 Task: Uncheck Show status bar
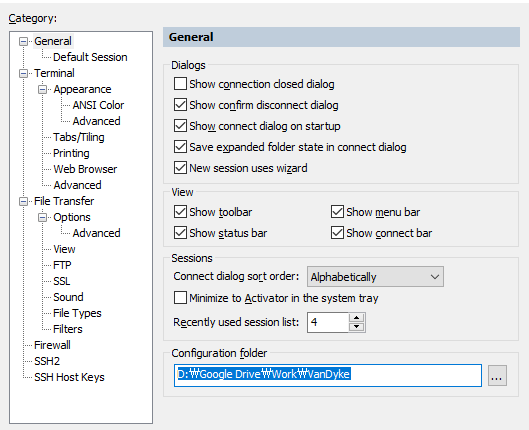[x=180, y=233]
